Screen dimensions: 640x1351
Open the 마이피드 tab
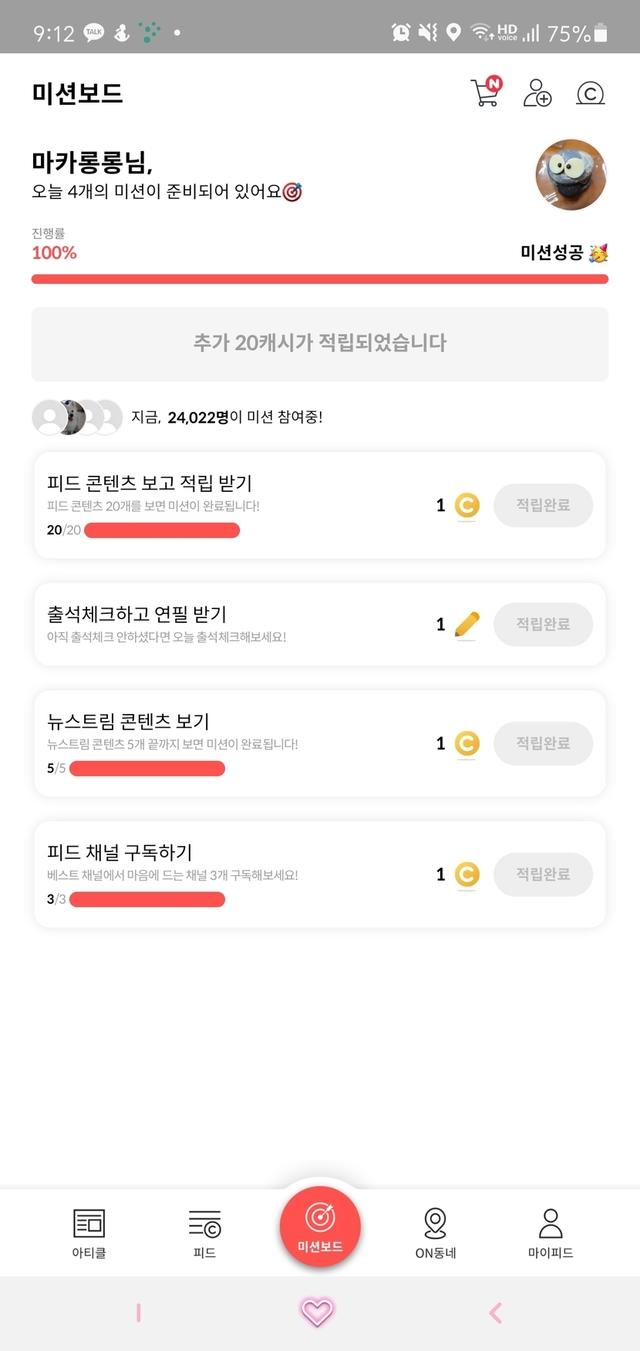point(550,1232)
